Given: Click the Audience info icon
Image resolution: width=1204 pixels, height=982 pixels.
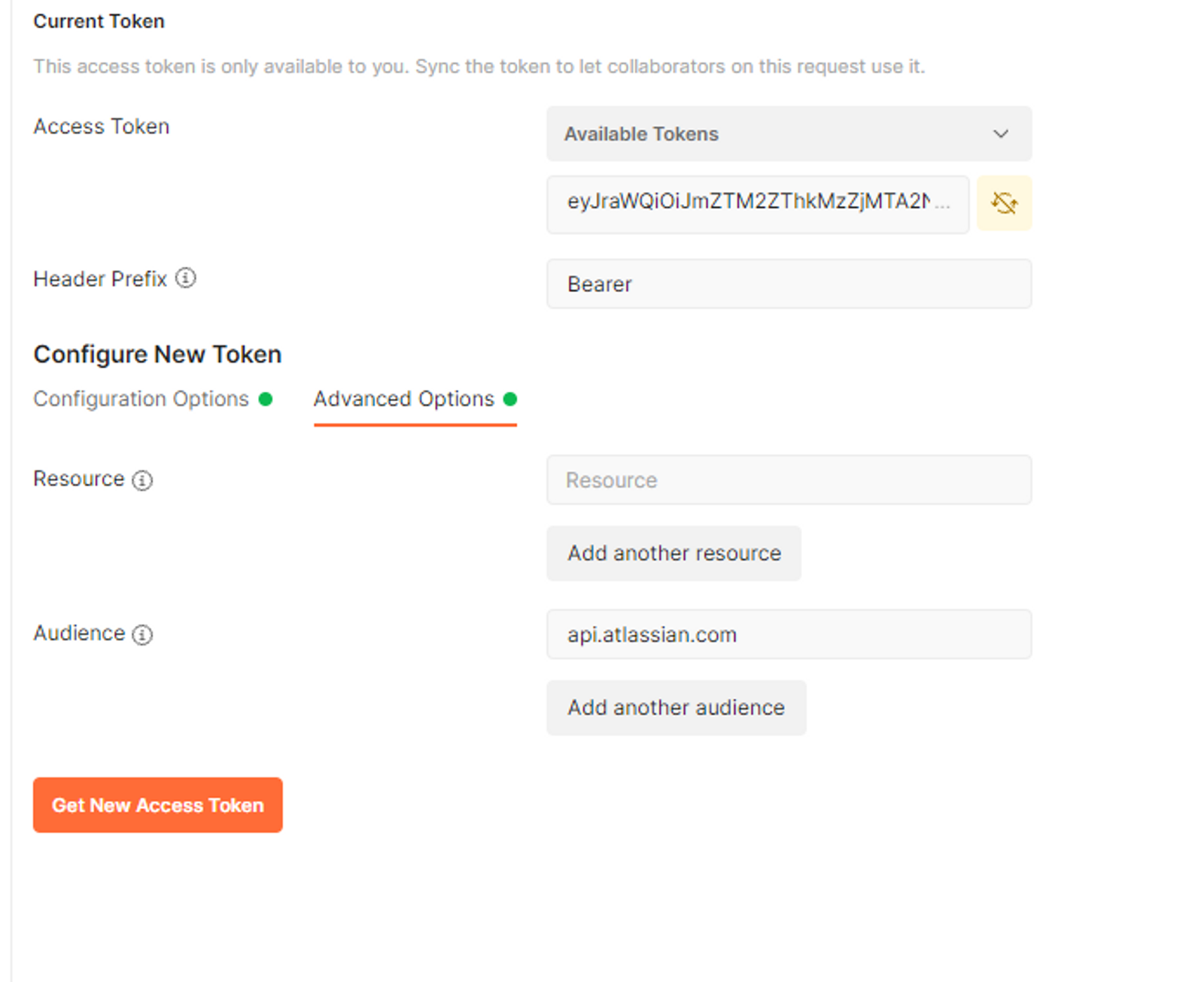Looking at the screenshot, I should pos(142,634).
